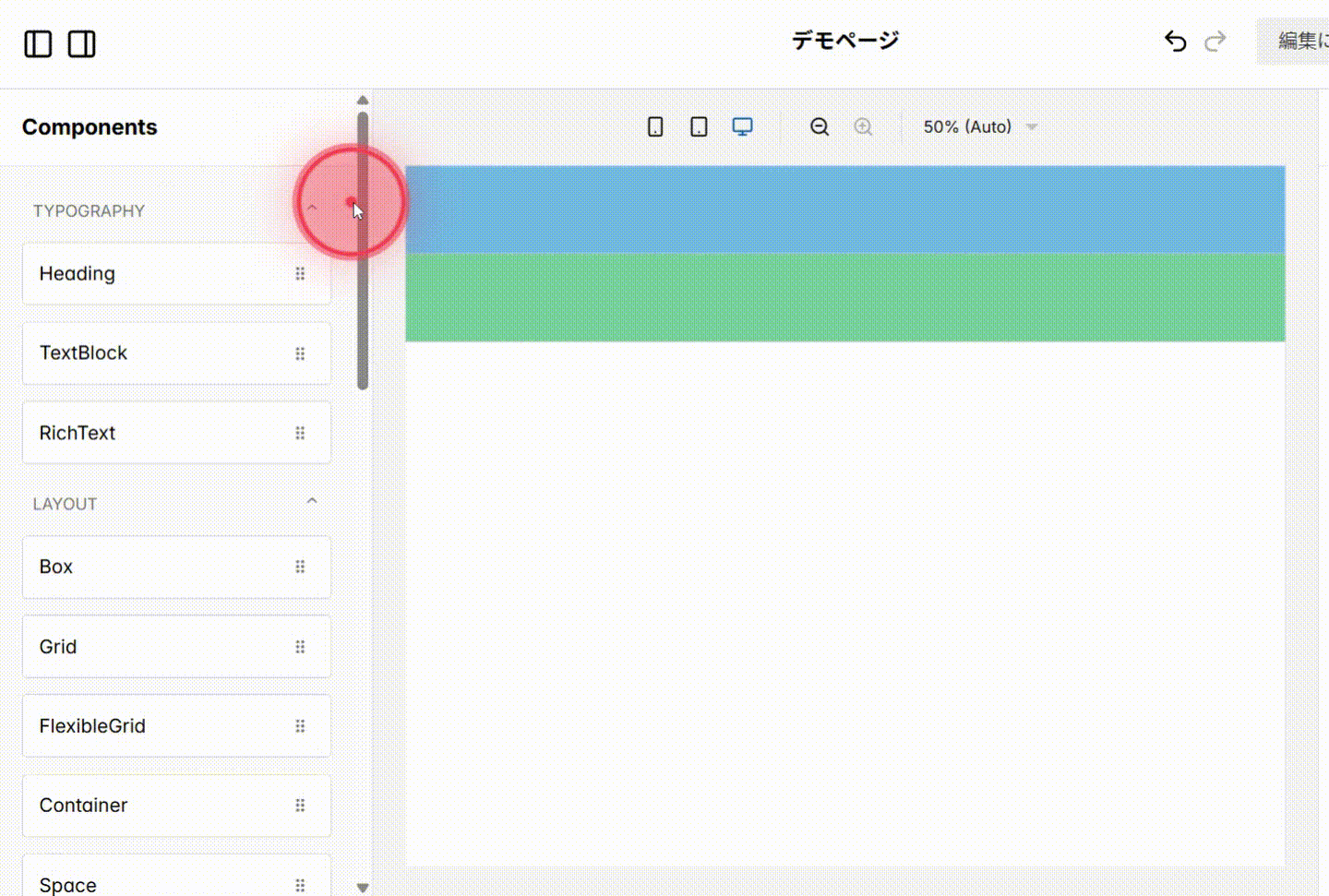Collapse the TYPOGRAPHY section chevron
This screenshot has width=1329, height=896.
tap(312, 207)
